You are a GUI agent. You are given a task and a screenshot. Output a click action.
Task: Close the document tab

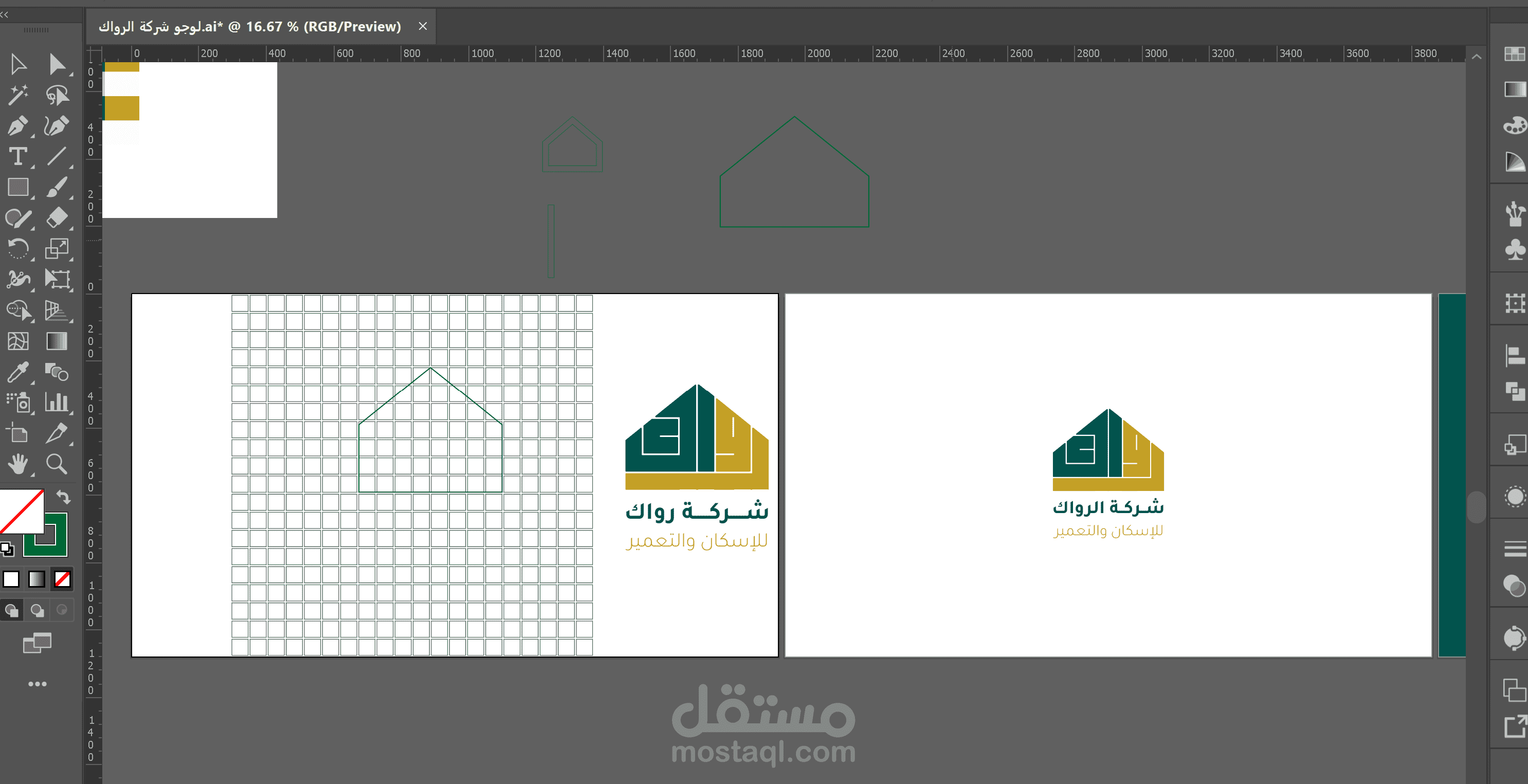point(423,26)
